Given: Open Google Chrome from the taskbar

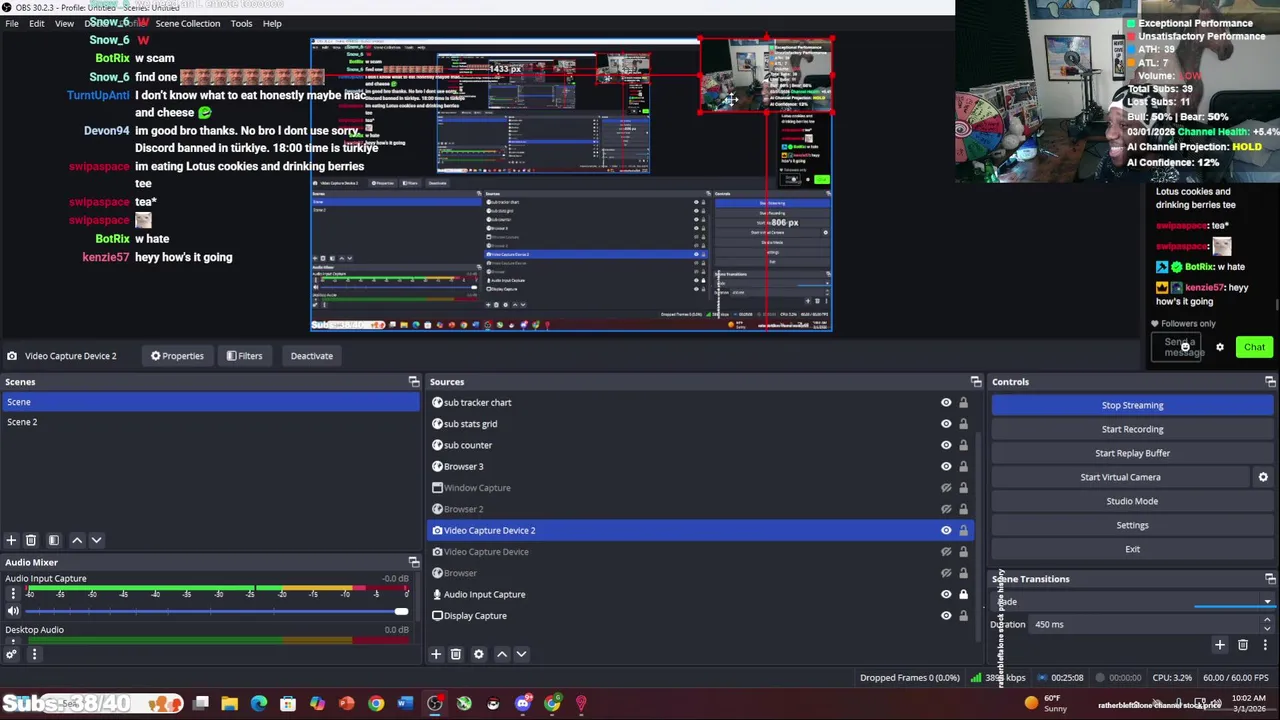Looking at the screenshot, I should pyautogui.click(x=376, y=704).
